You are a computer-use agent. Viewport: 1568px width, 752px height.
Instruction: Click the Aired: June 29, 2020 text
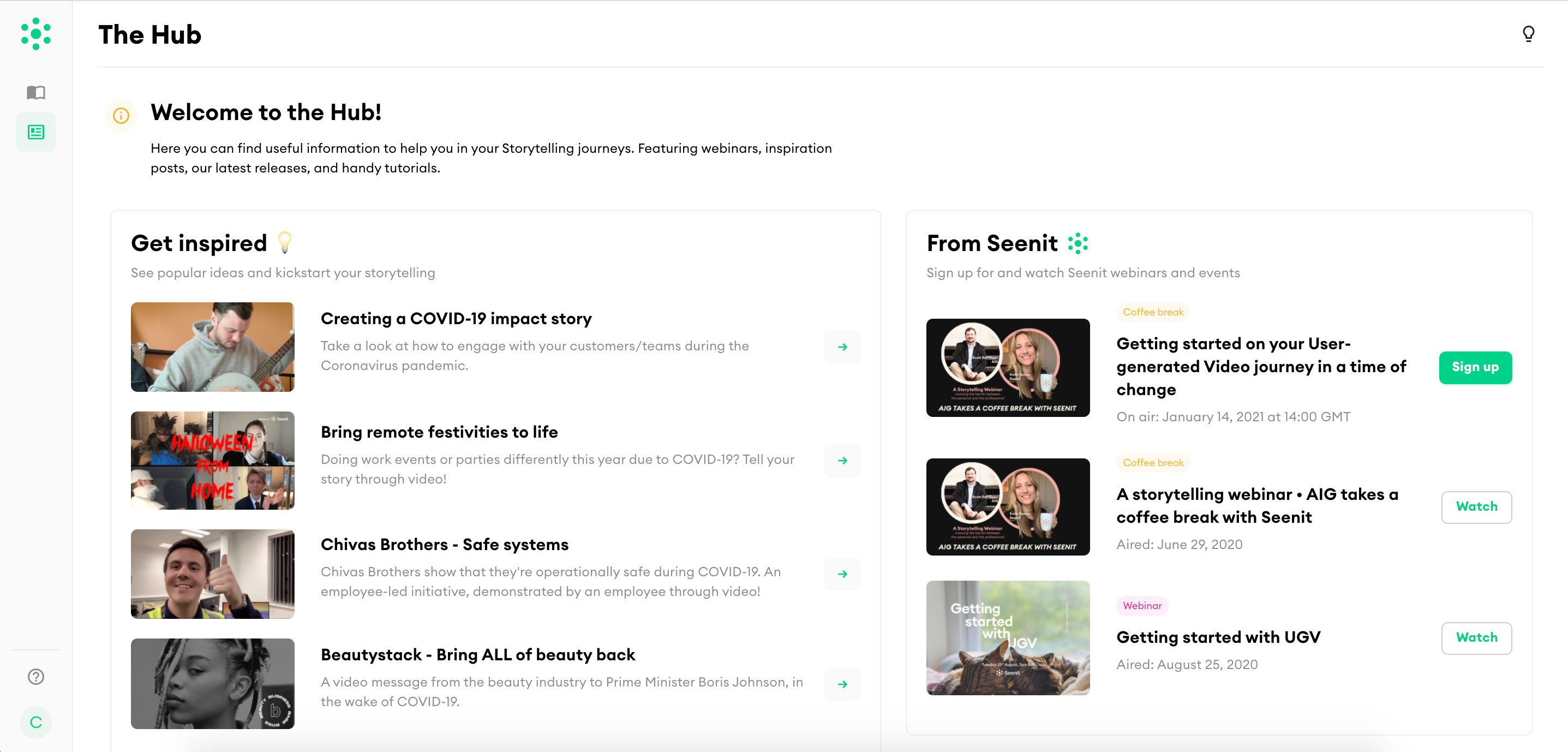(x=1179, y=545)
